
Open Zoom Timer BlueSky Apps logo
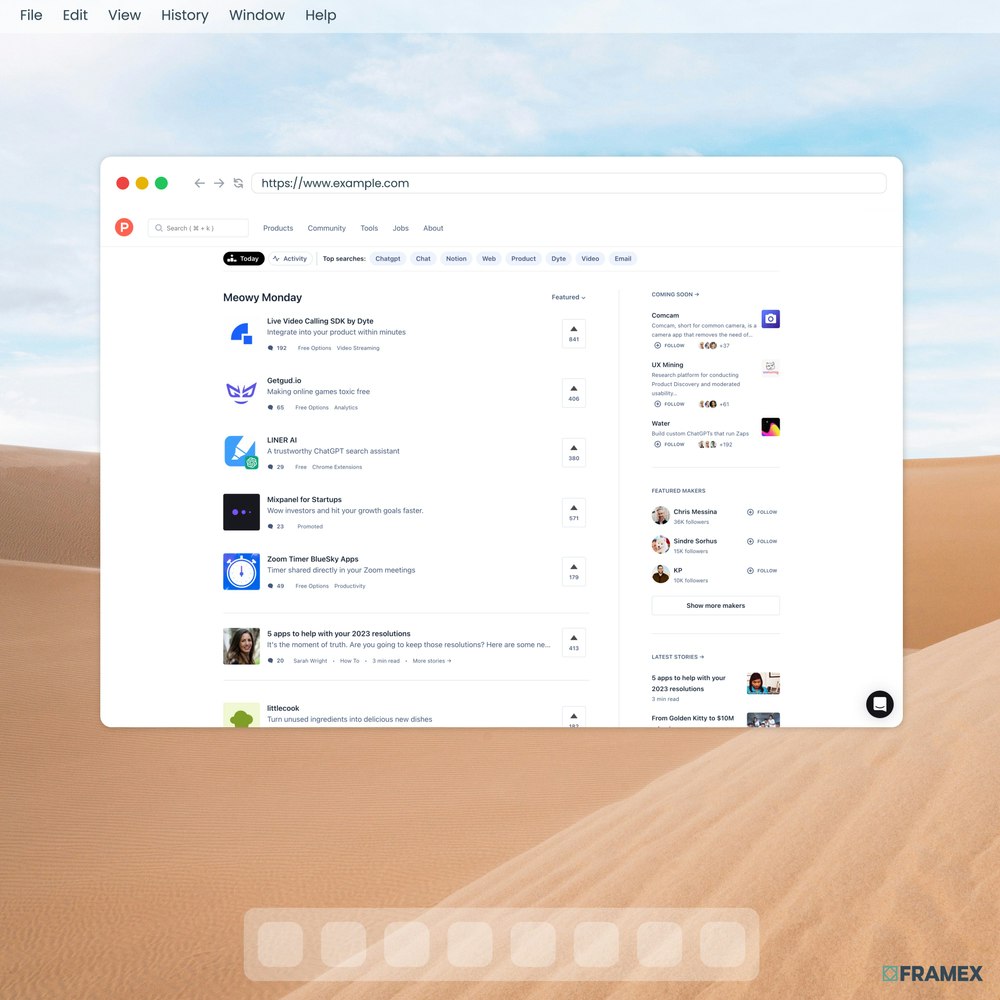point(241,571)
